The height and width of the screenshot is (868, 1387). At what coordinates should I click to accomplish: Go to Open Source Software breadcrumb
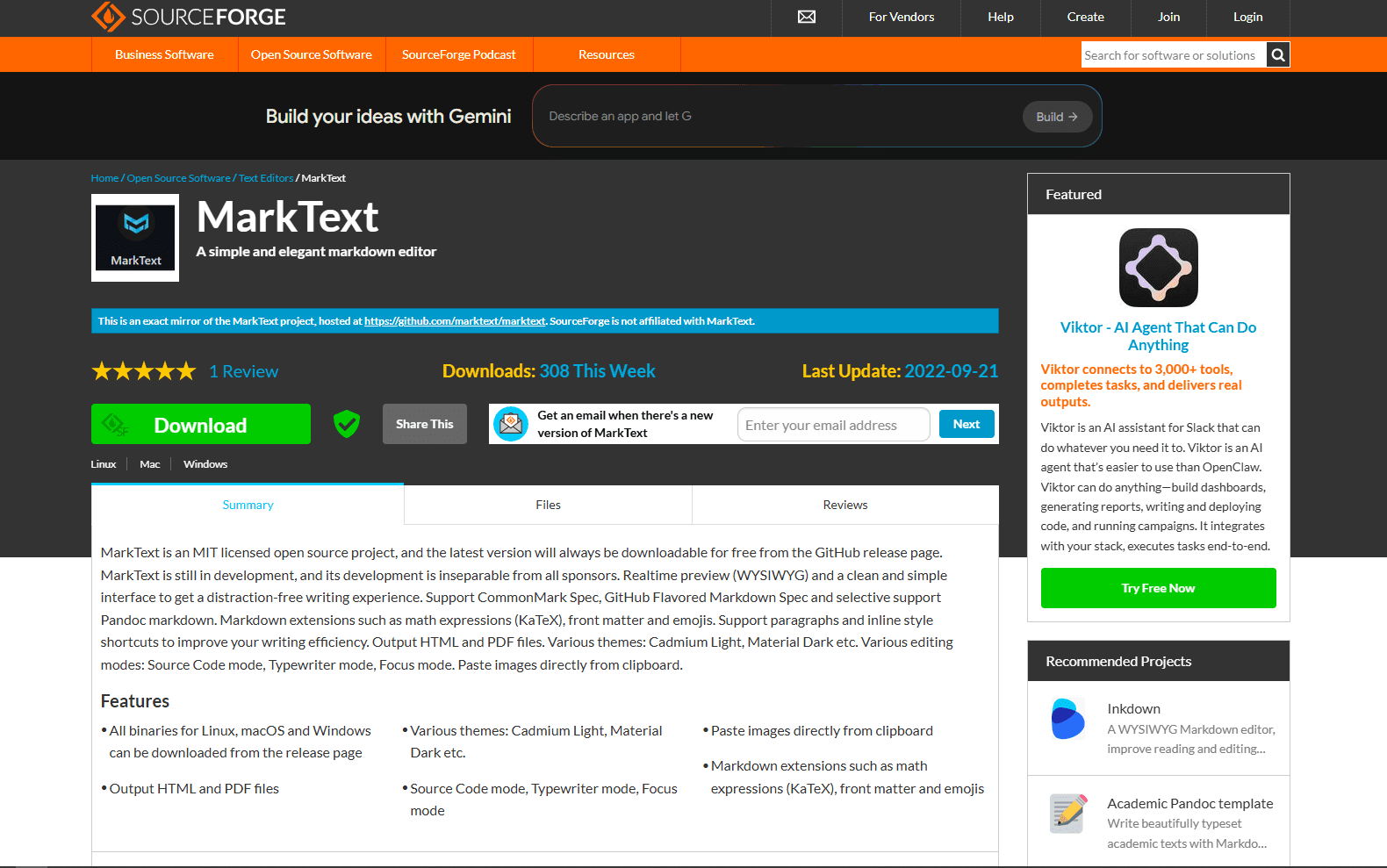178,178
